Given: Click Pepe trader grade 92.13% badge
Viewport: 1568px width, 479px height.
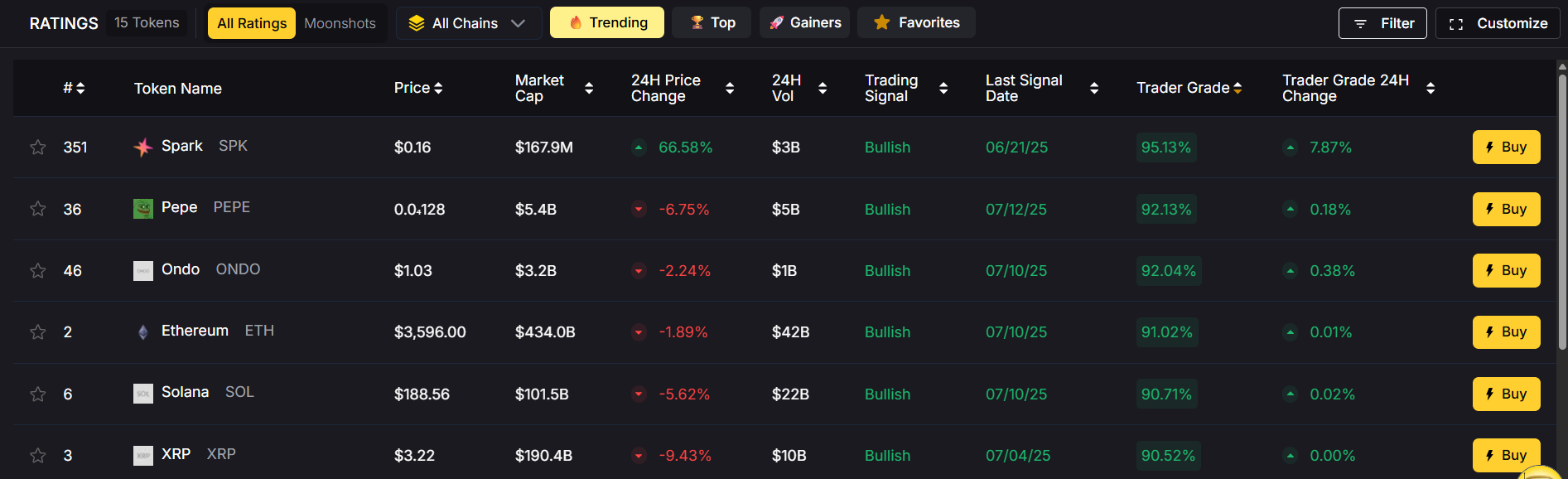Looking at the screenshot, I should (x=1166, y=210).
